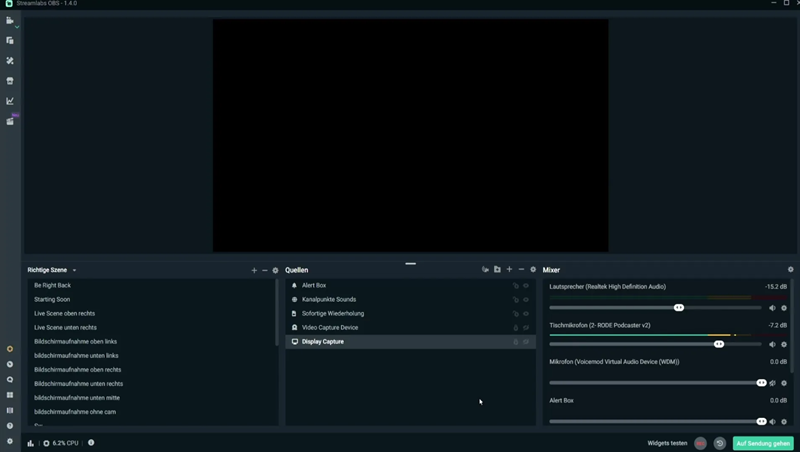Open the App Store icon in sidebar
This screenshot has height=452, width=800.
coord(10,81)
